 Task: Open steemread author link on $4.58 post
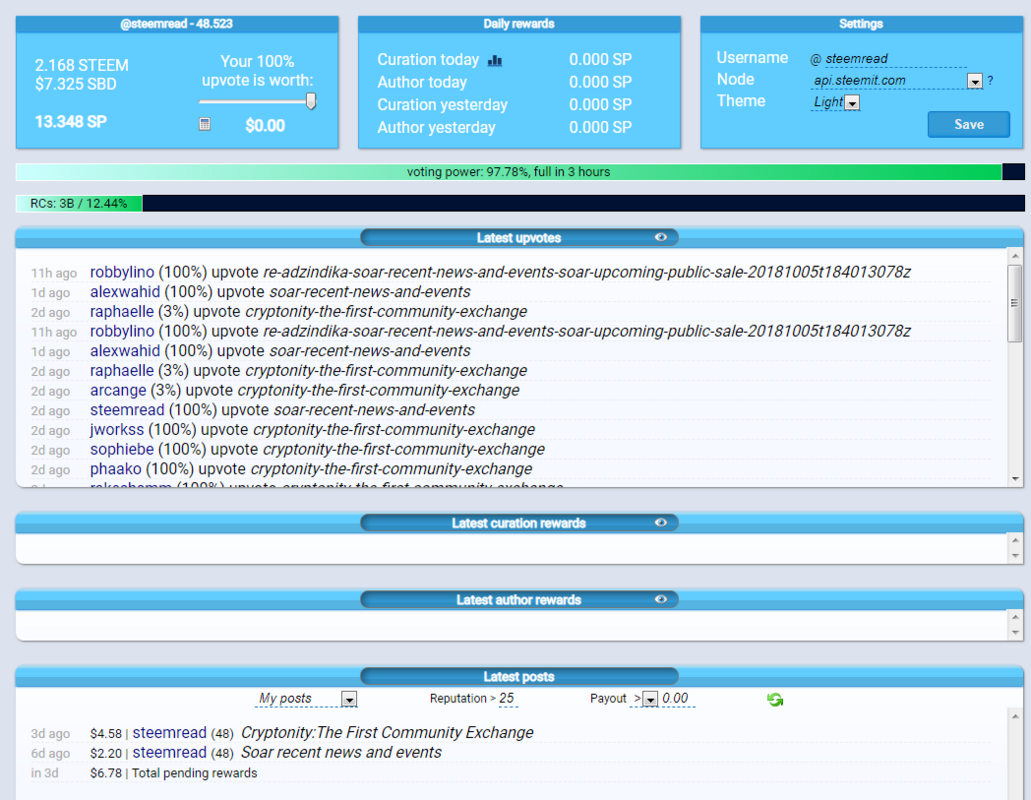[170, 733]
